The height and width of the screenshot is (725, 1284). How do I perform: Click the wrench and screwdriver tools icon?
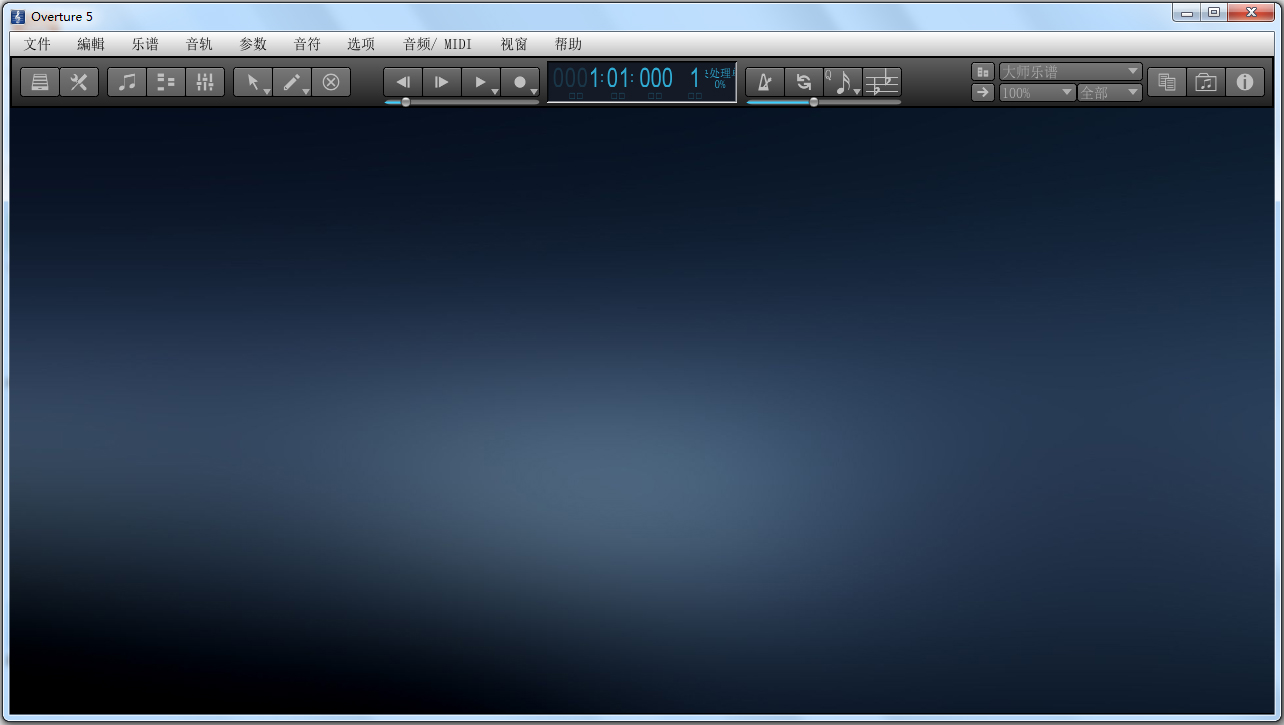[79, 83]
